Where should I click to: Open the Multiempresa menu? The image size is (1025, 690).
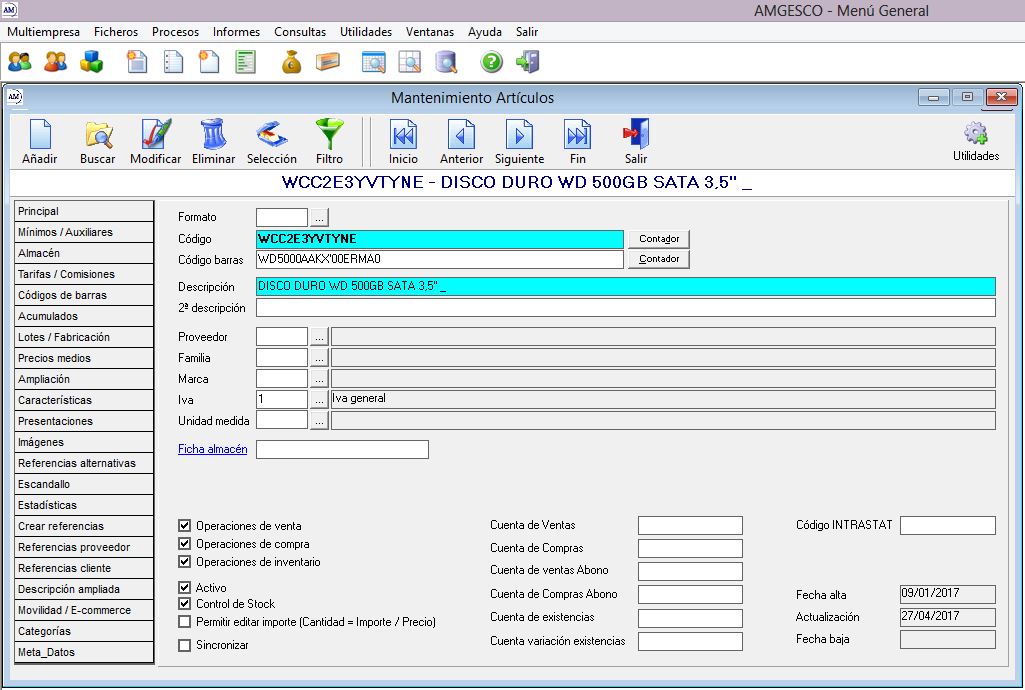[x=43, y=31]
